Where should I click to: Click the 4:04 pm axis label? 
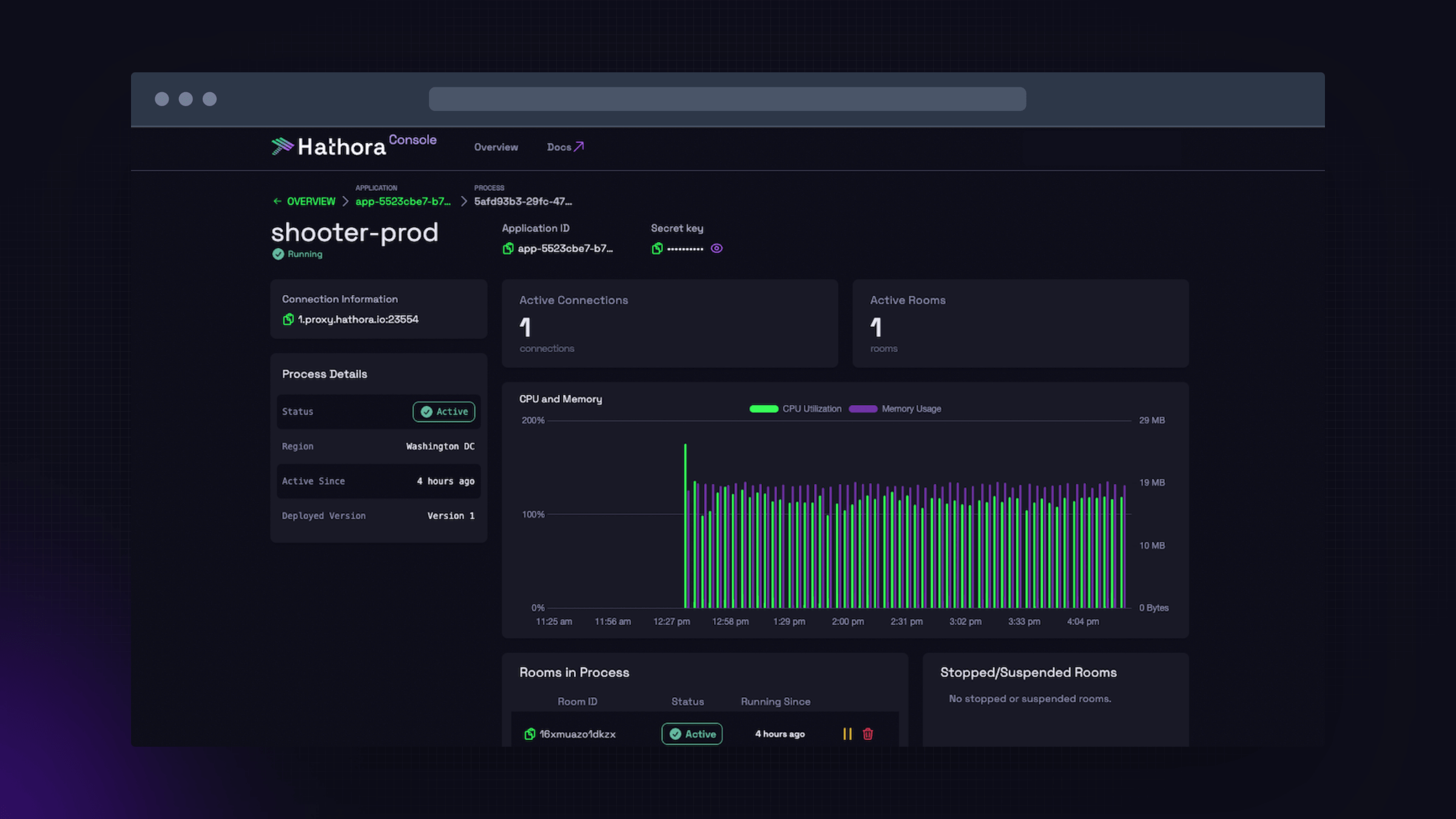(1083, 622)
